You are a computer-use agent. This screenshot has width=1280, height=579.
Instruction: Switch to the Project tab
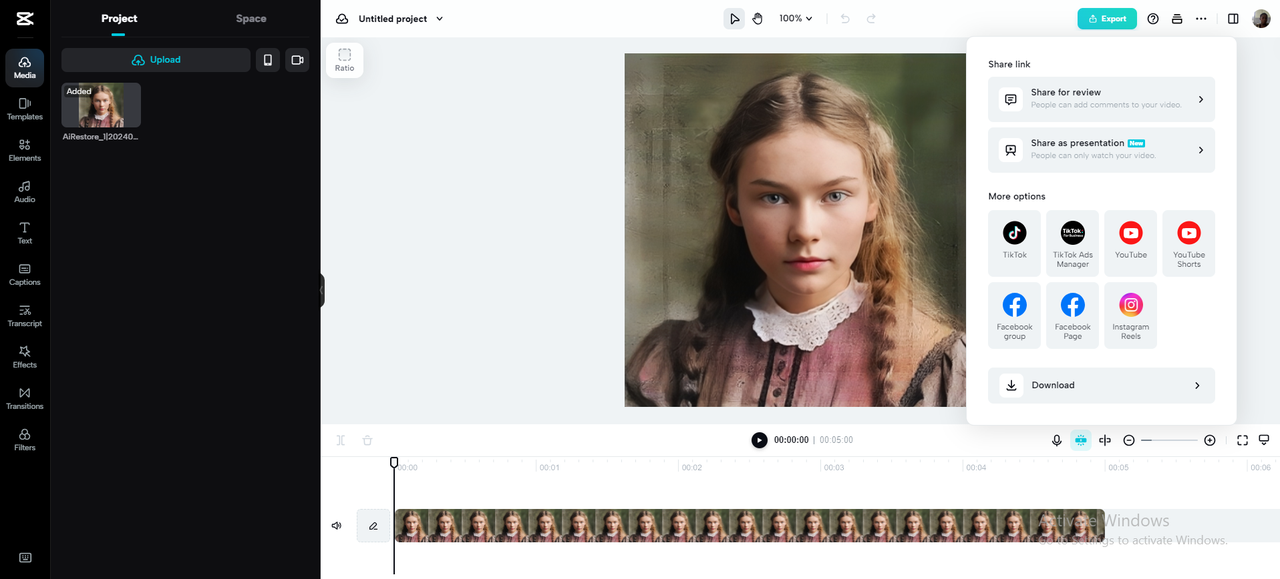coord(119,18)
